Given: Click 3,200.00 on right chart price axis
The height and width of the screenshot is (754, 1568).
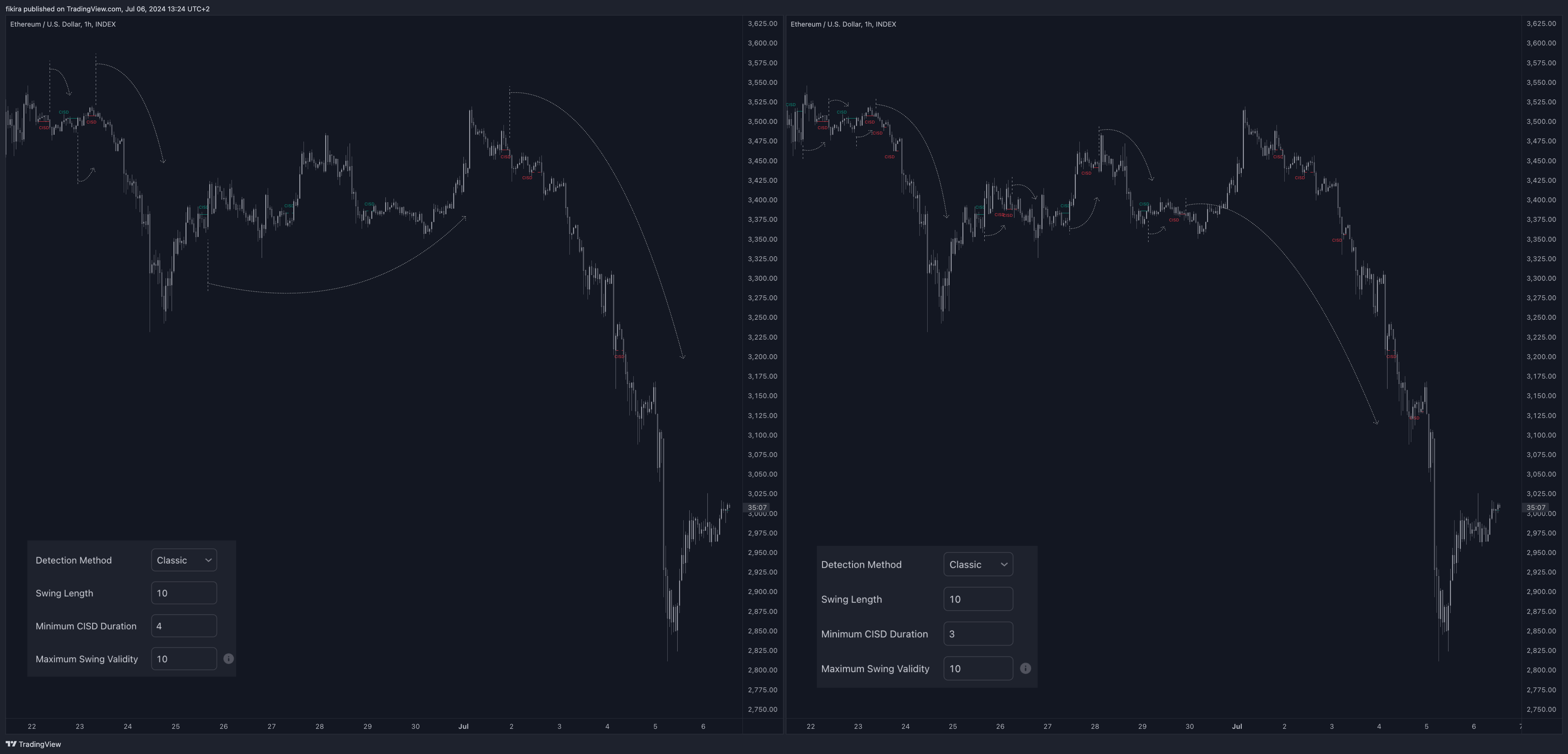Looking at the screenshot, I should click(x=1541, y=357).
